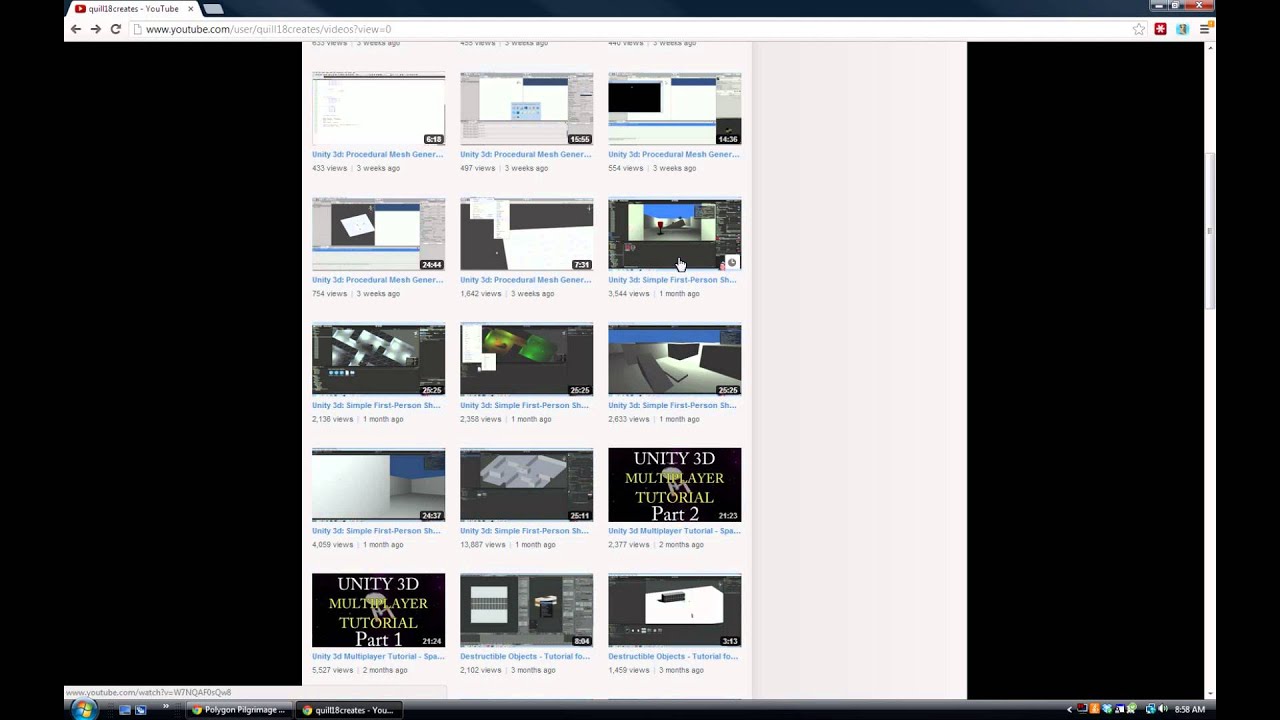1280x720 pixels.
Task: Click the Watch Later clock on the hovered thumbnail
Action: [x=731, y=263]
